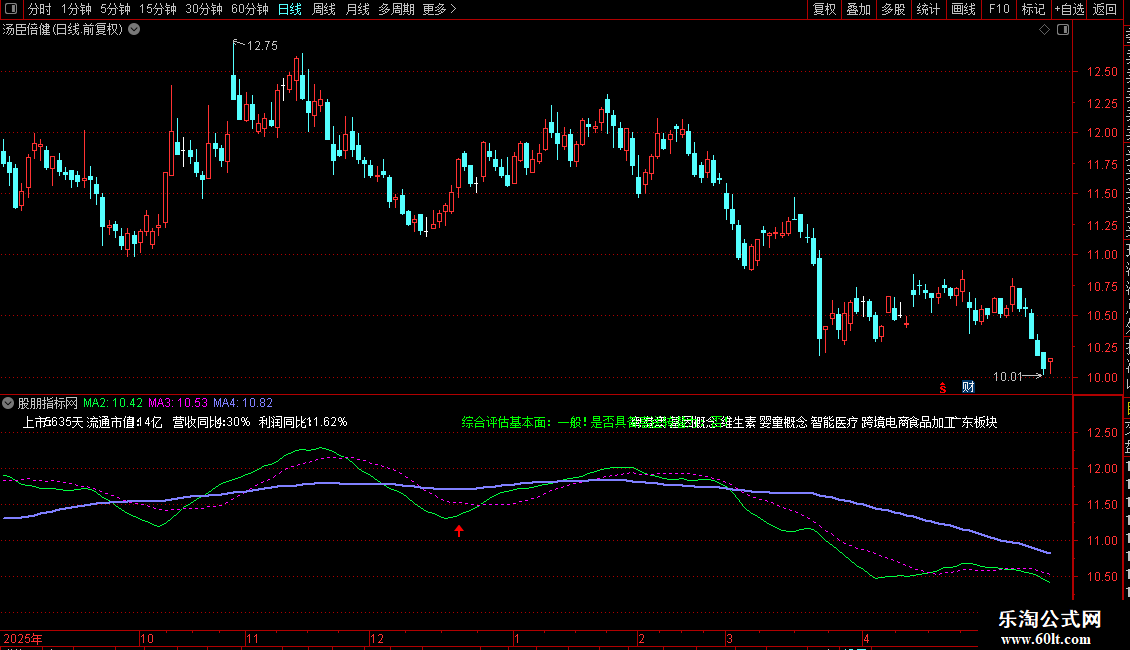
Task: Click the red buy arrow marker in indicator pane
Action: pos(459,531)
